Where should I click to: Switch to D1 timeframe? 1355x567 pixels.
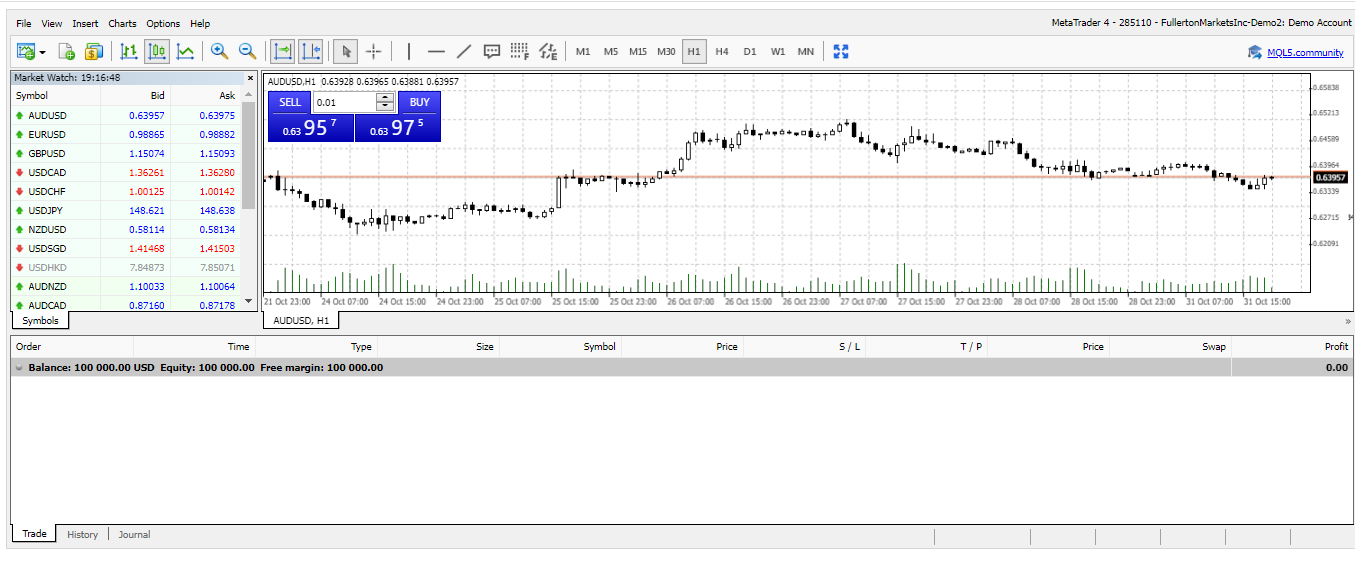[750, 52]
